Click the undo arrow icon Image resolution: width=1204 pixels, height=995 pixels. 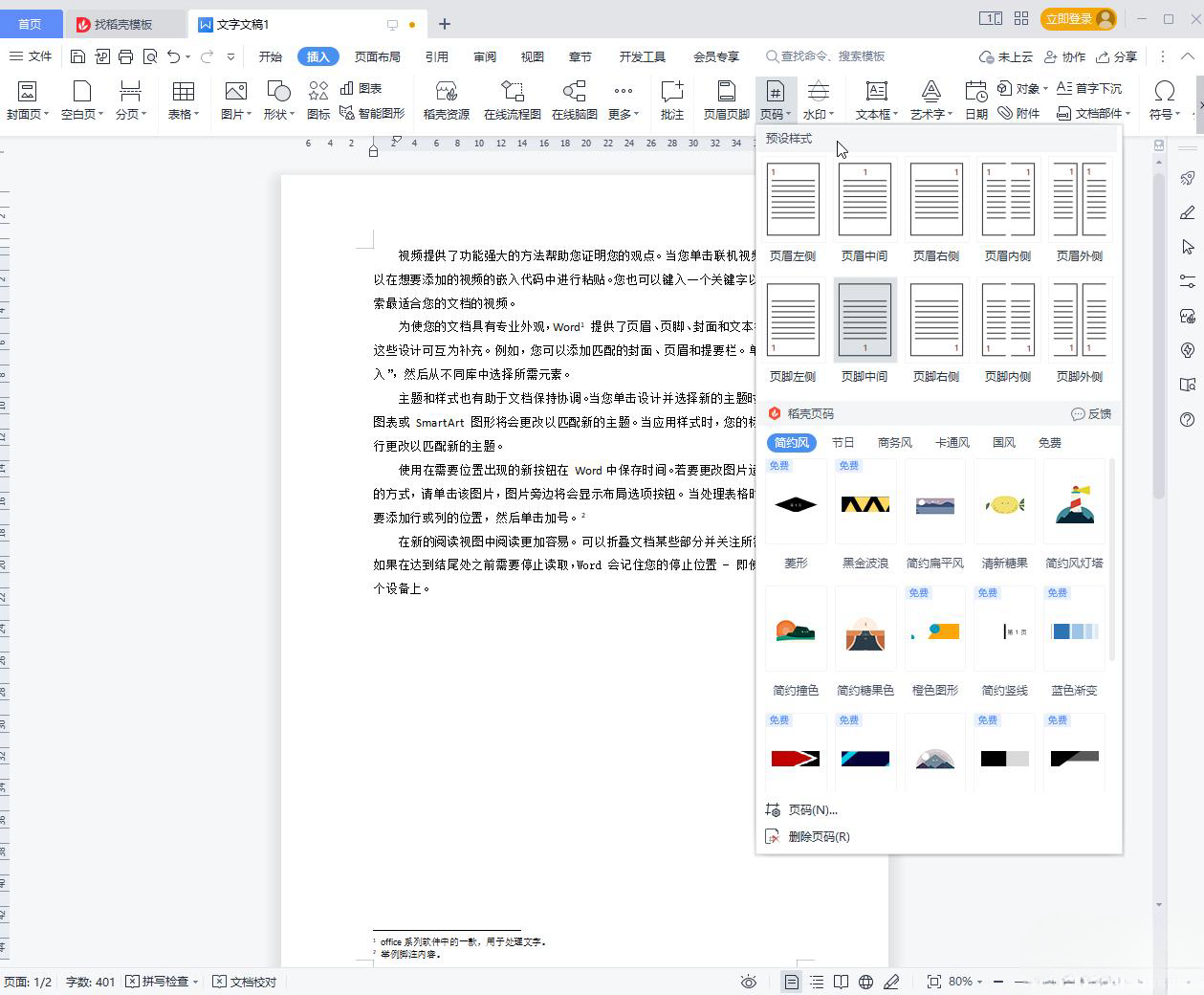(173, 56)
